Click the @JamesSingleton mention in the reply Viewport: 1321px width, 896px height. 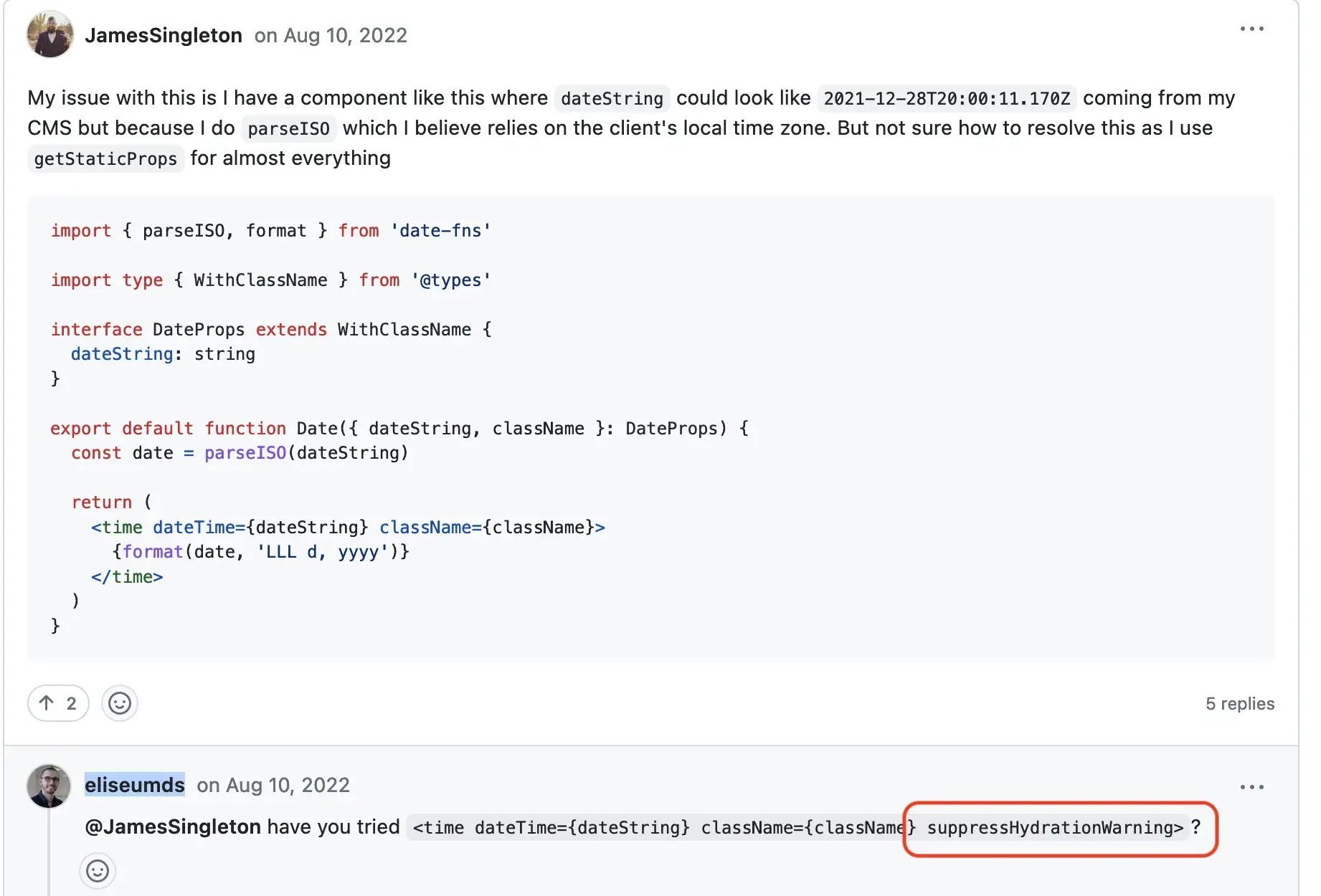(x=173, y=827)
